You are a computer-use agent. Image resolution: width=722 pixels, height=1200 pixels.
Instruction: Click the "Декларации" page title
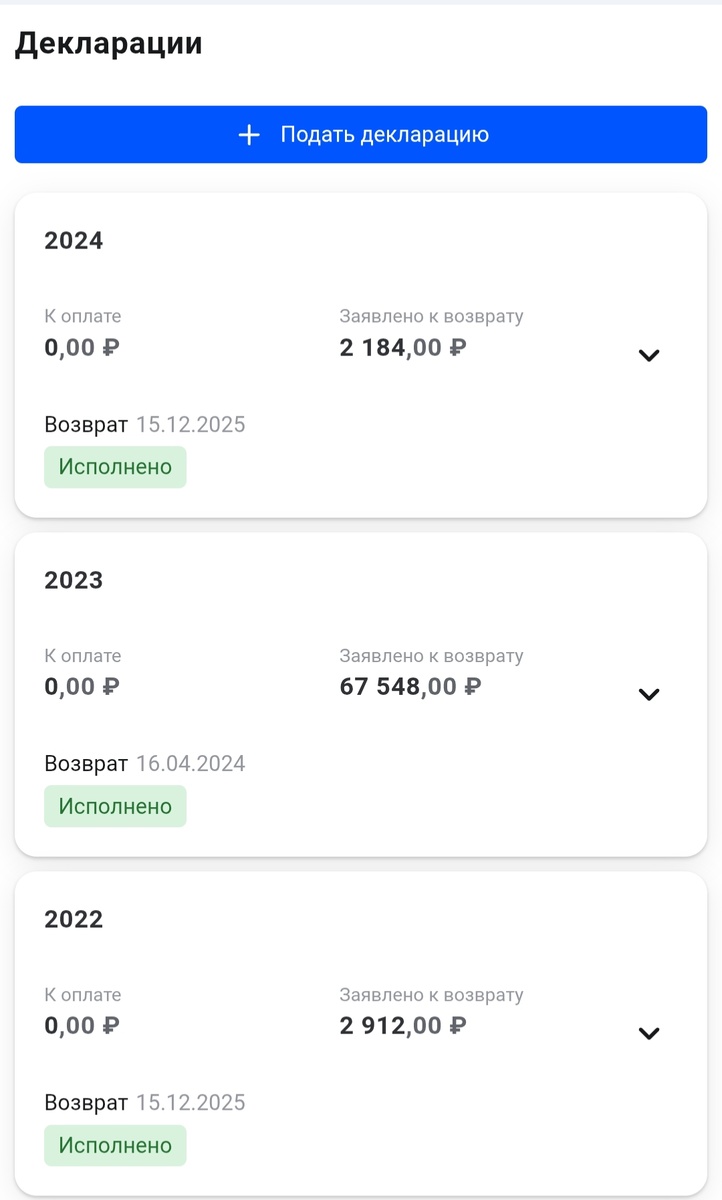(109, 44)
